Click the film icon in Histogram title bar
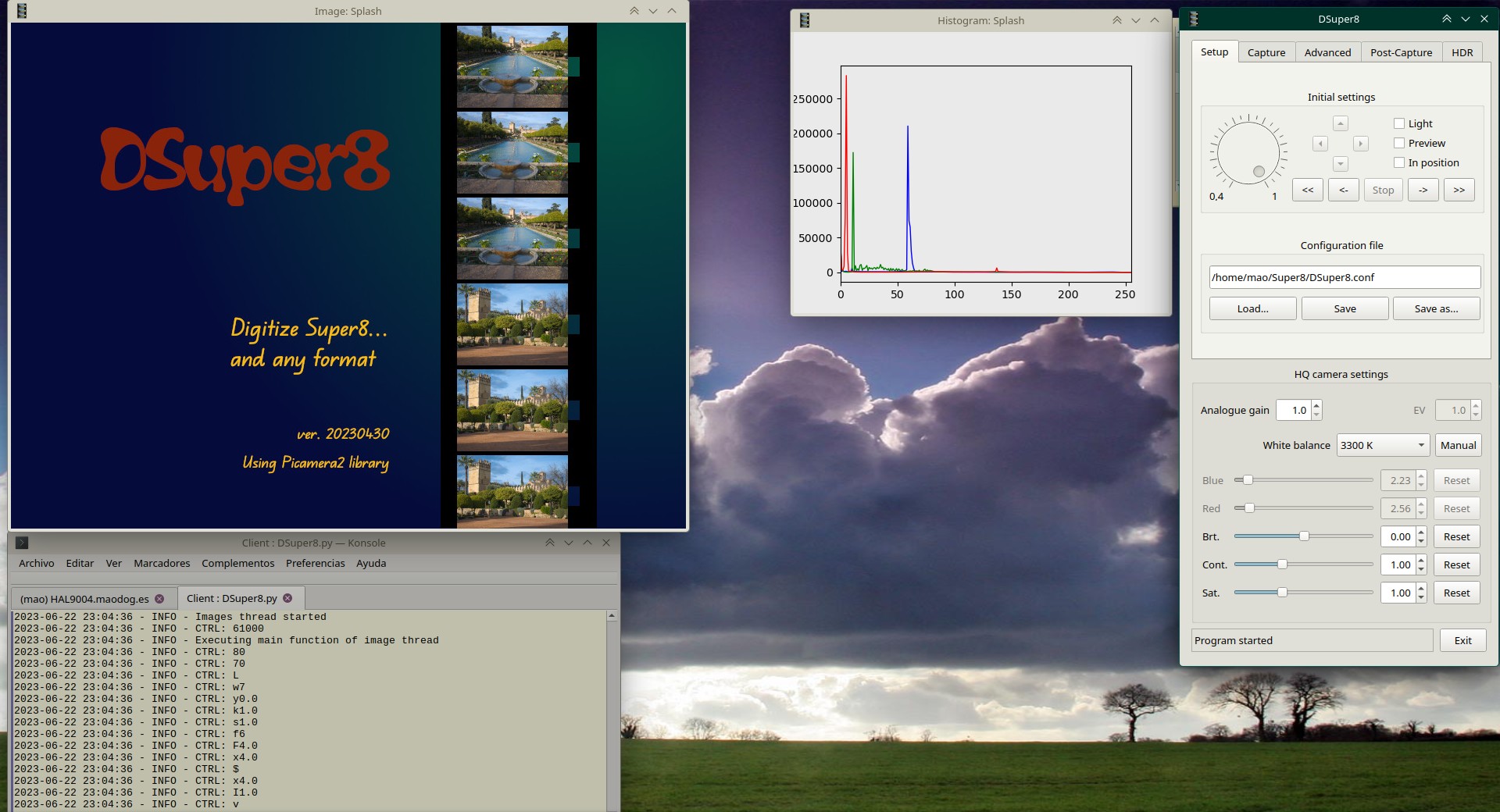Image resolution: width=1500 pixels, height=812 pixels. [x=805, y=20]
